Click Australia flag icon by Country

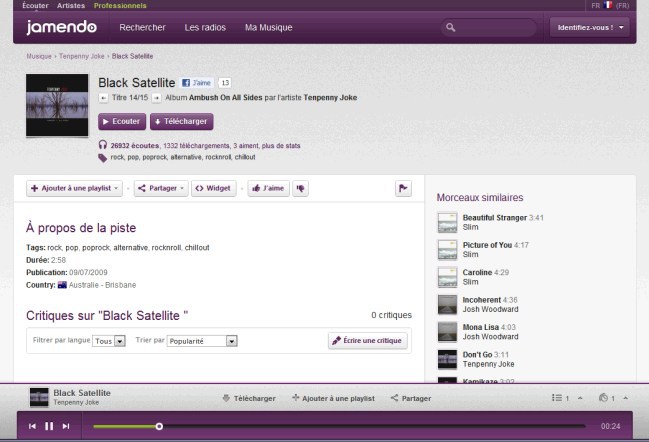(x=62, y=285)
